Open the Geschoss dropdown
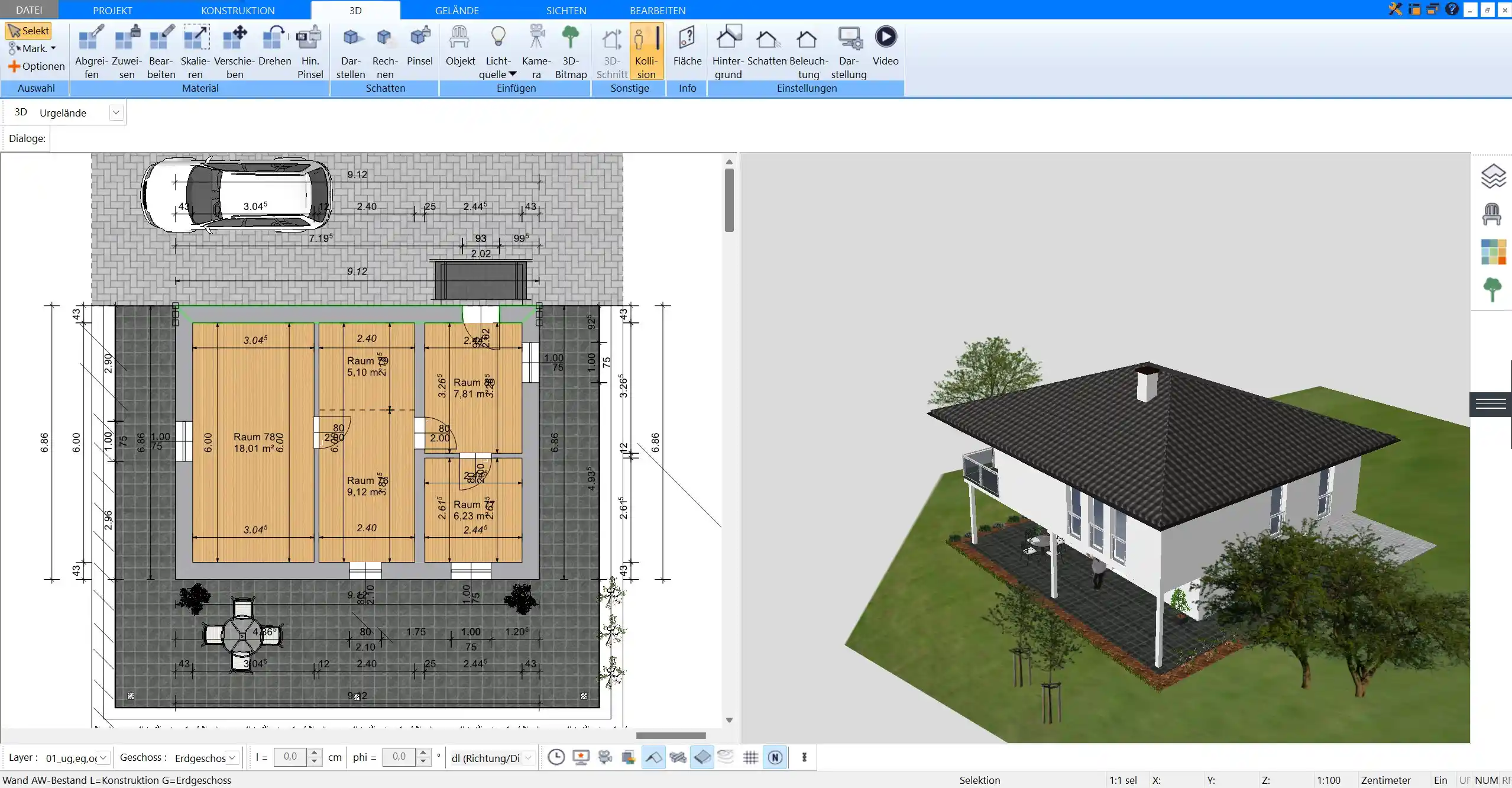 [232, 758]
